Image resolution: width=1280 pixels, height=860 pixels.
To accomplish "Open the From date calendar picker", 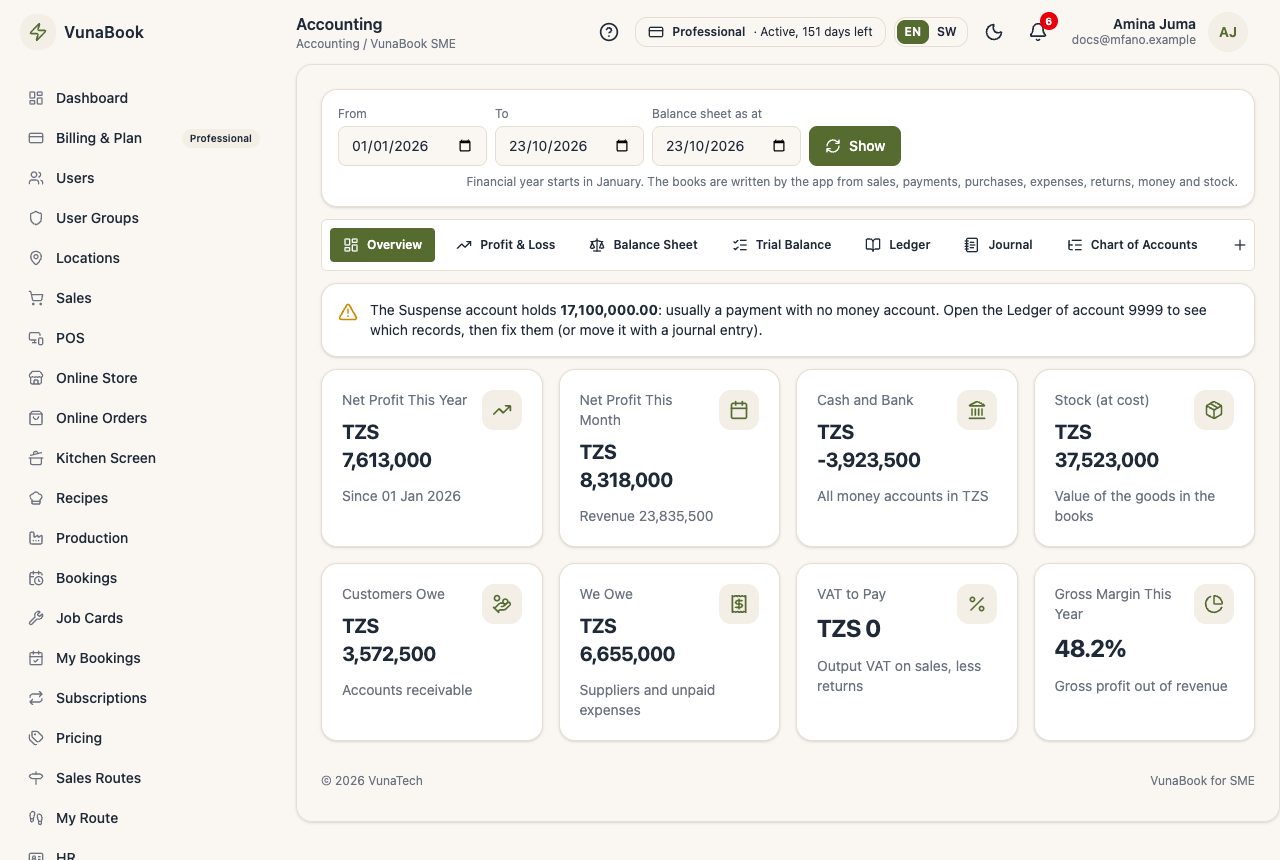I will (465, 146).
